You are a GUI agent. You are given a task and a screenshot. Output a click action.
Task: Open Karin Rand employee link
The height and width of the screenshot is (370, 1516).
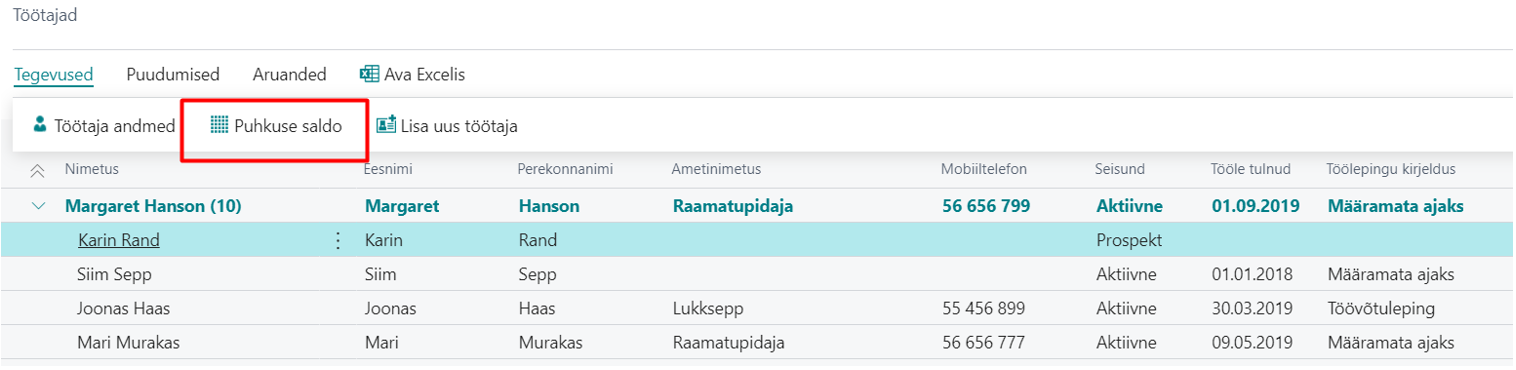point(118,240)
